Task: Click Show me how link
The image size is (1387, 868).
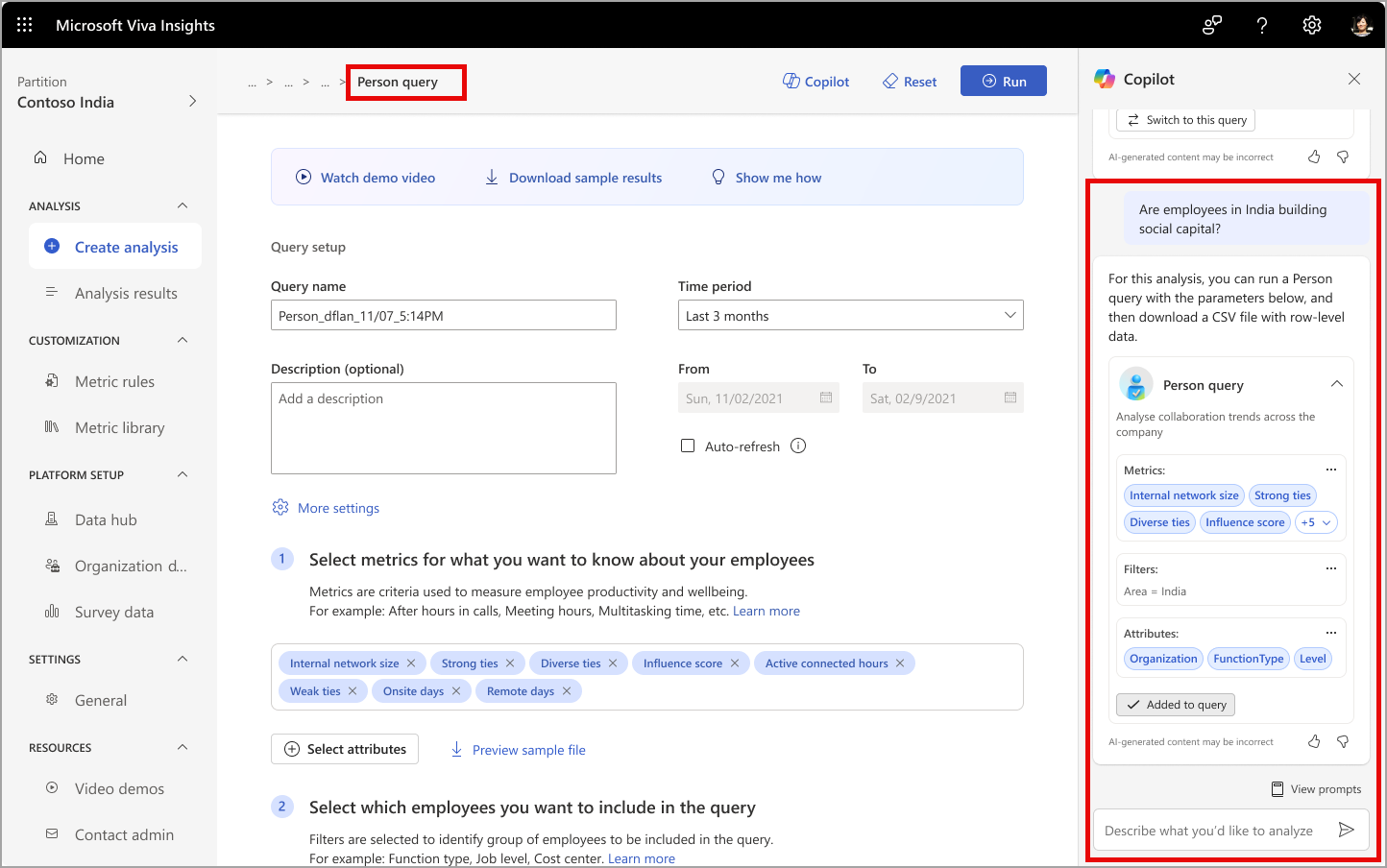Action: [x=766, y=178]
